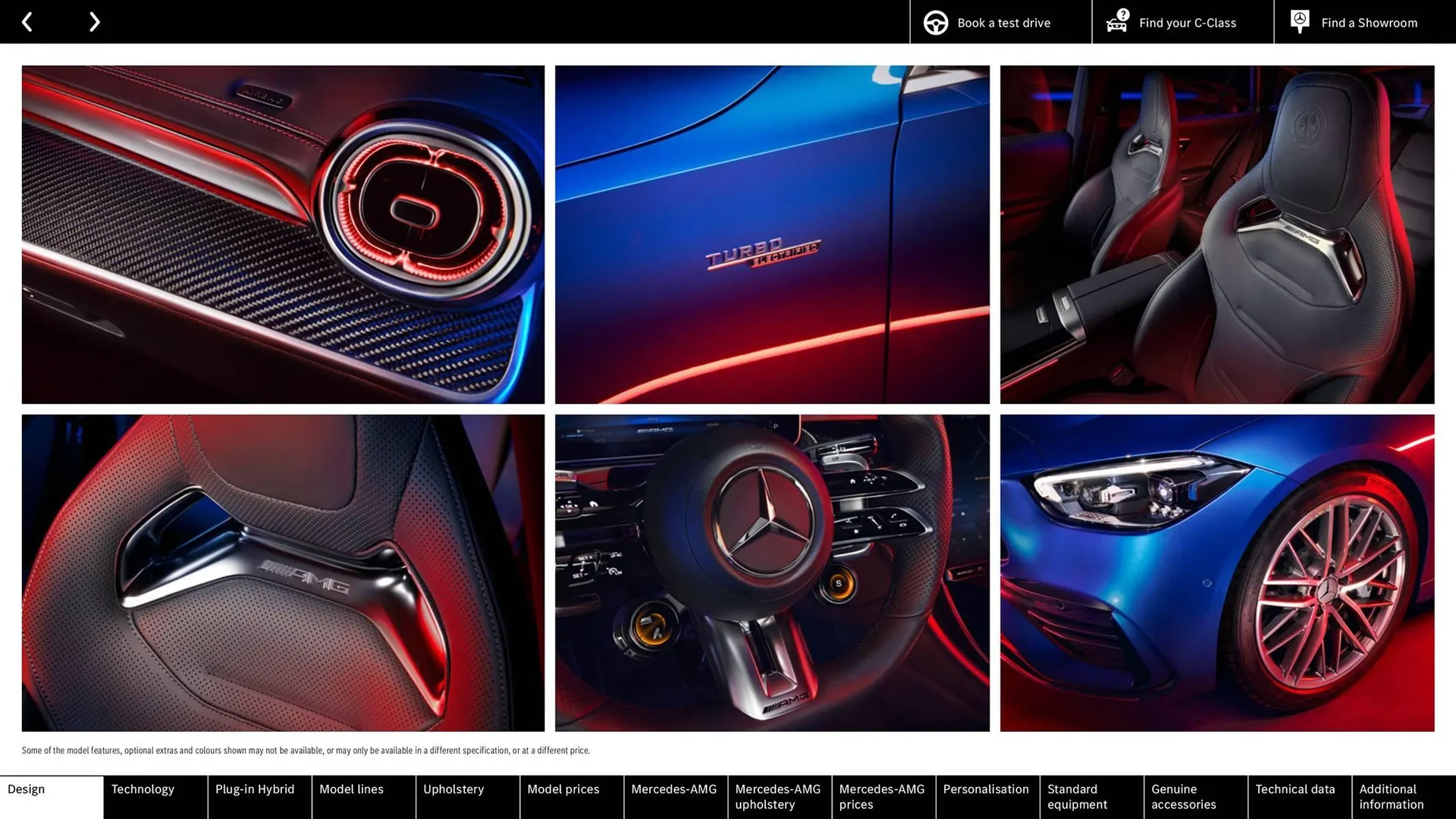Open the Mercedes-AMG prices section

tap(882, 796)
